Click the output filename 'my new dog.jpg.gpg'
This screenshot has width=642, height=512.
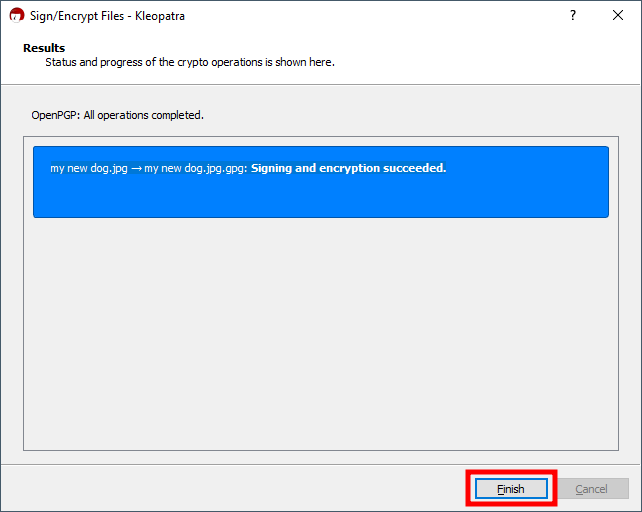pyautogui.click(x=195, y=168)
